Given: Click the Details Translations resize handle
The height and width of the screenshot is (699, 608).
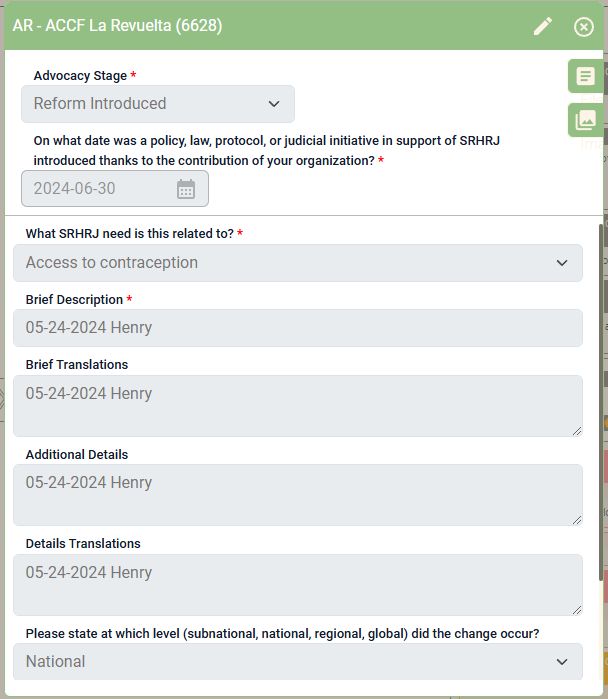Looking at the screenshot, I should (577, 610).
